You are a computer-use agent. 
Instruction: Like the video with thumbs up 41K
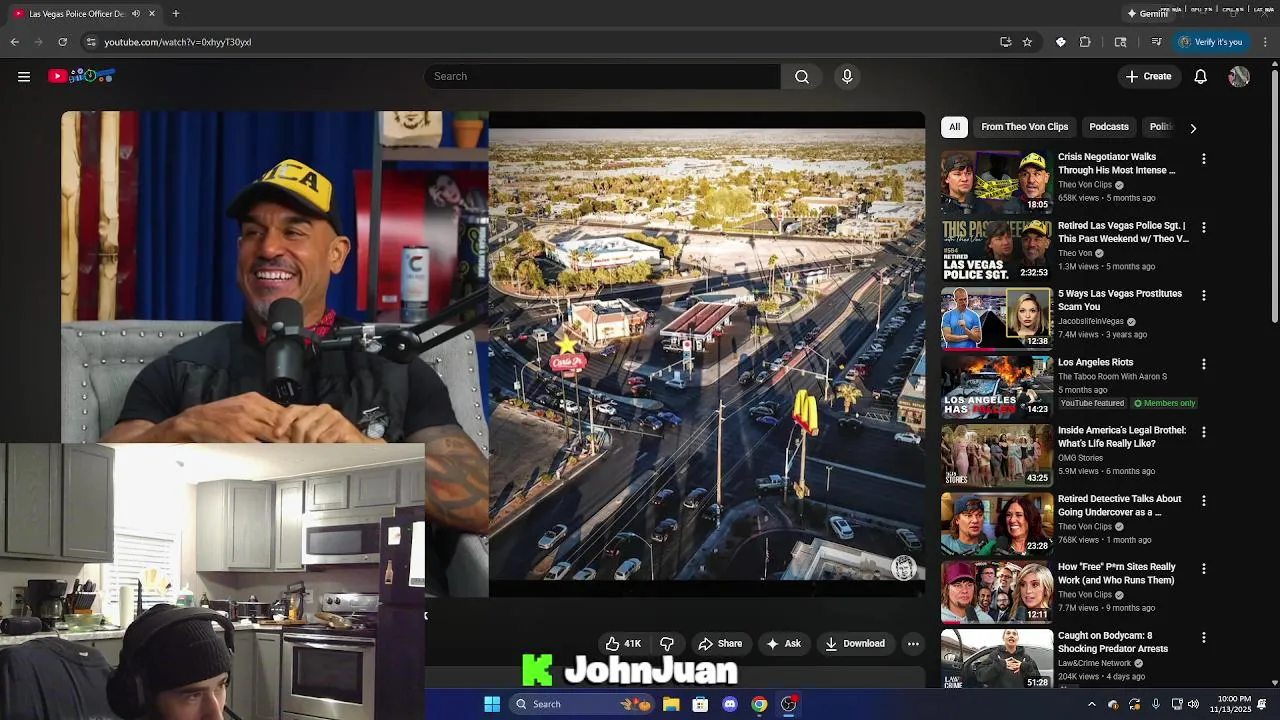[x=623, y=644]
